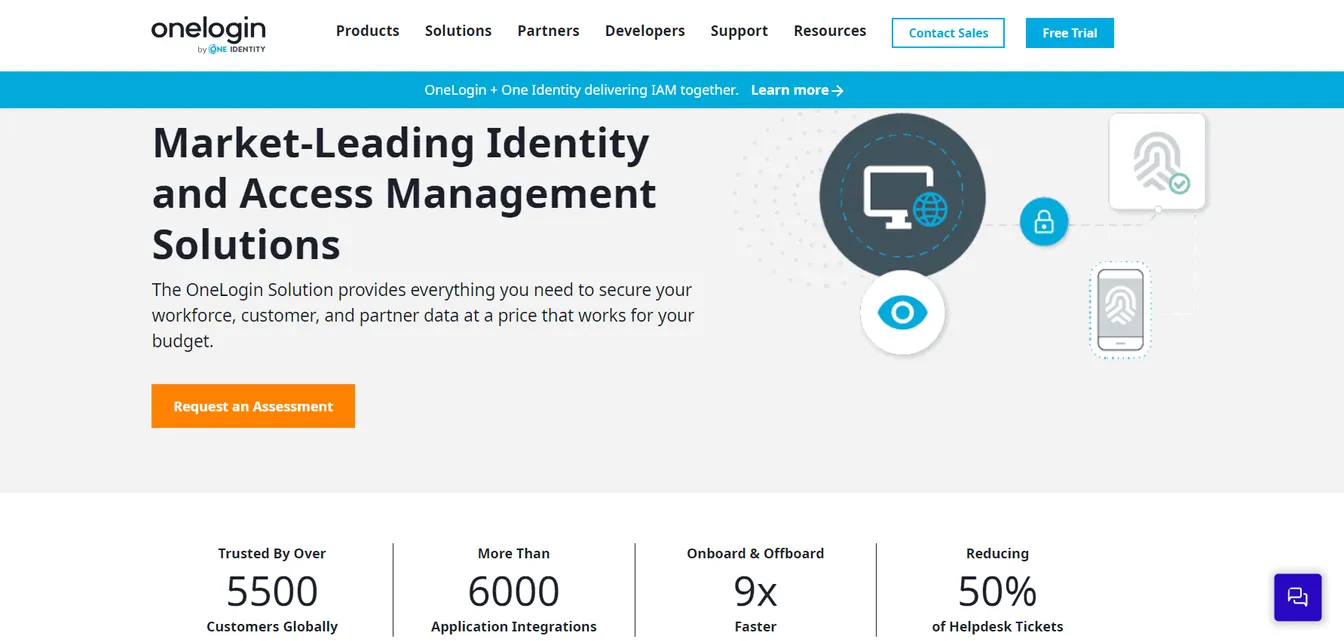Open the Resources menu
This screenshot has width=1344, height=641.
[830, 31]
